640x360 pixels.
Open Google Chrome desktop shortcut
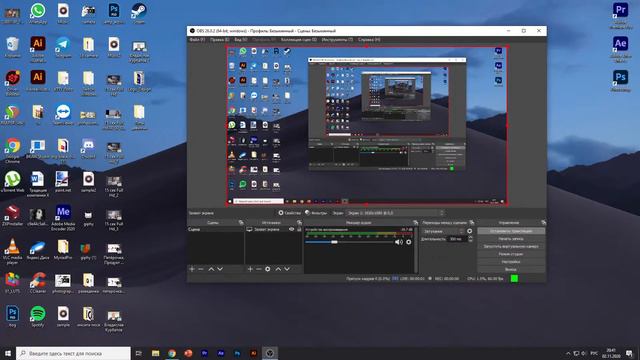click(13, 151)
